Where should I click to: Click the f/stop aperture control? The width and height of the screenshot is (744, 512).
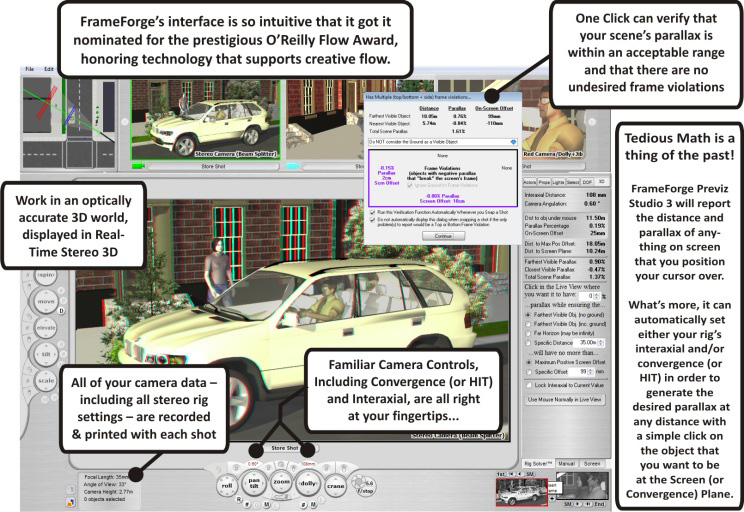[x=364, y=486]
